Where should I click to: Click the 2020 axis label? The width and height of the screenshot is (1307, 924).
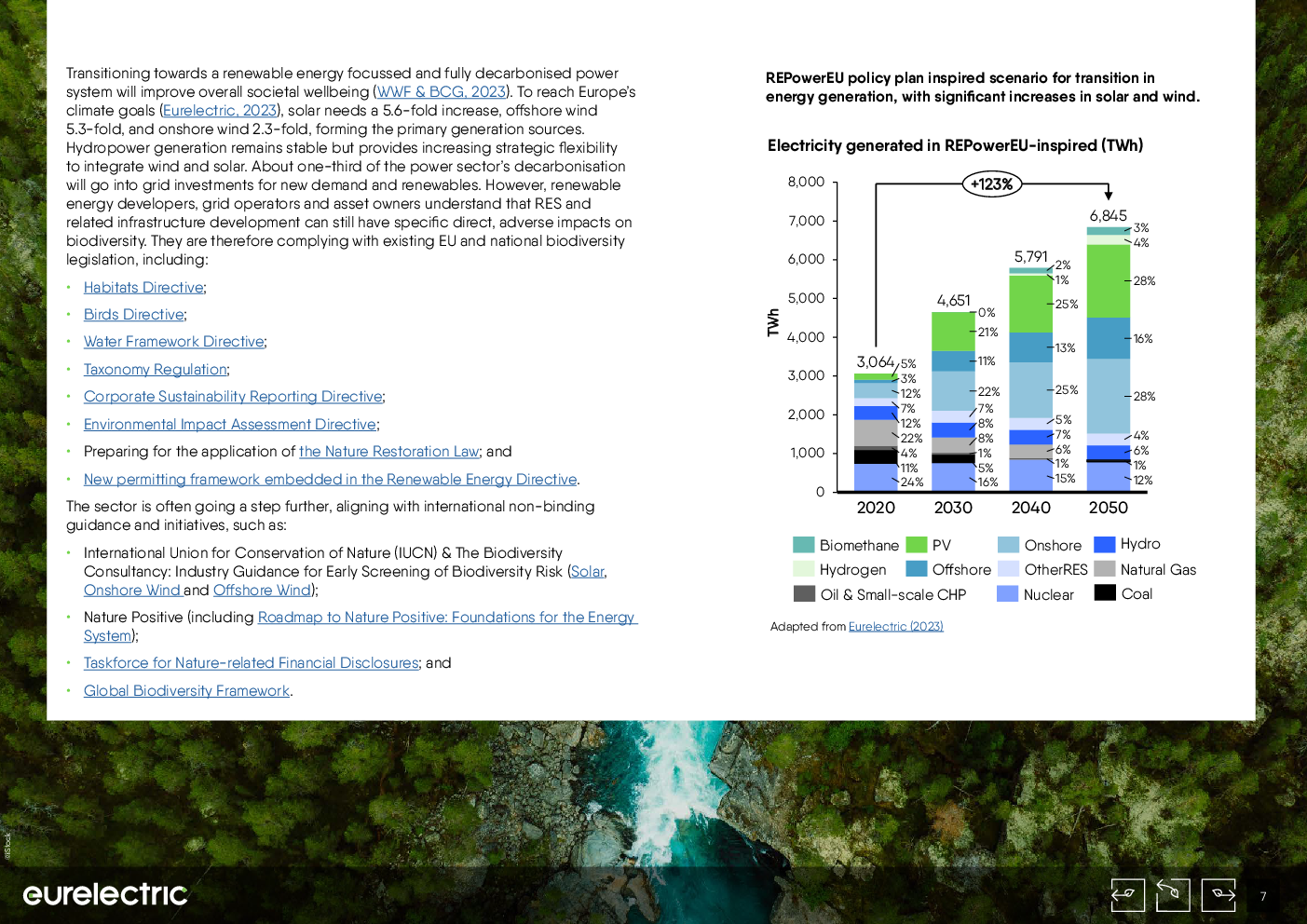(x=876, y=508)
